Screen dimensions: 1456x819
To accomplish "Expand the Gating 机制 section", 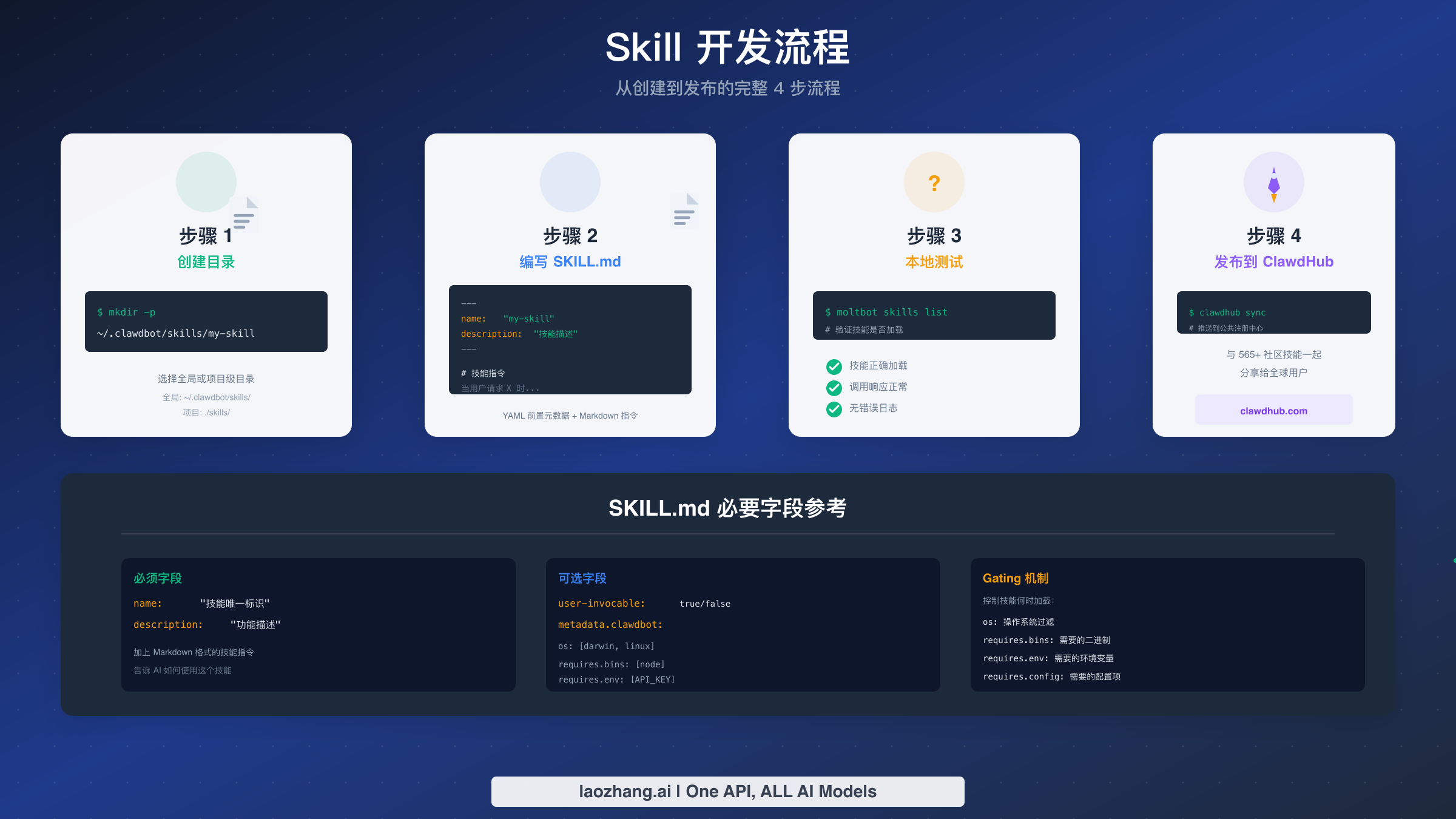I will [1015, 578].
